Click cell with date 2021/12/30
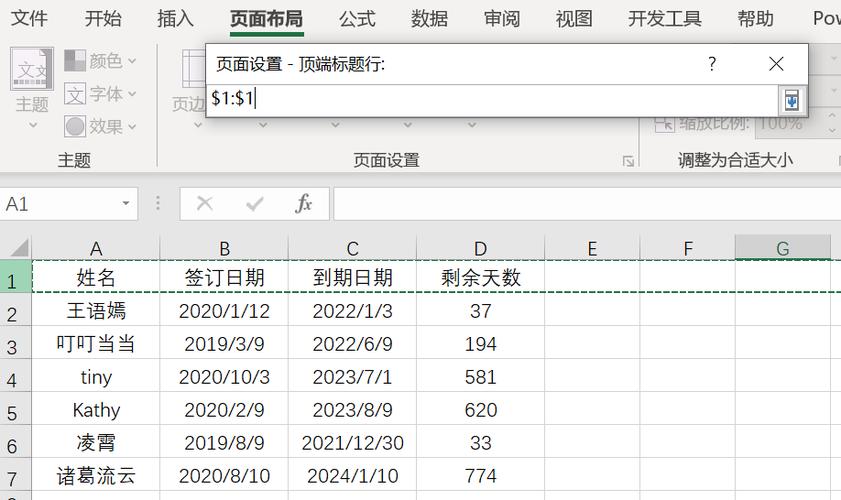 point(352,442)
